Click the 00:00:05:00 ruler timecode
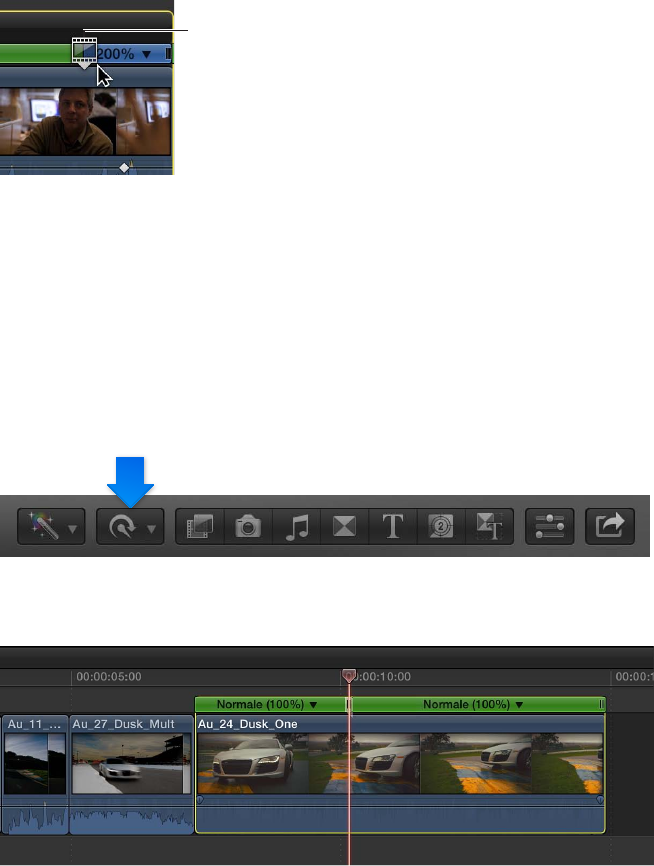 coord(109,677)
